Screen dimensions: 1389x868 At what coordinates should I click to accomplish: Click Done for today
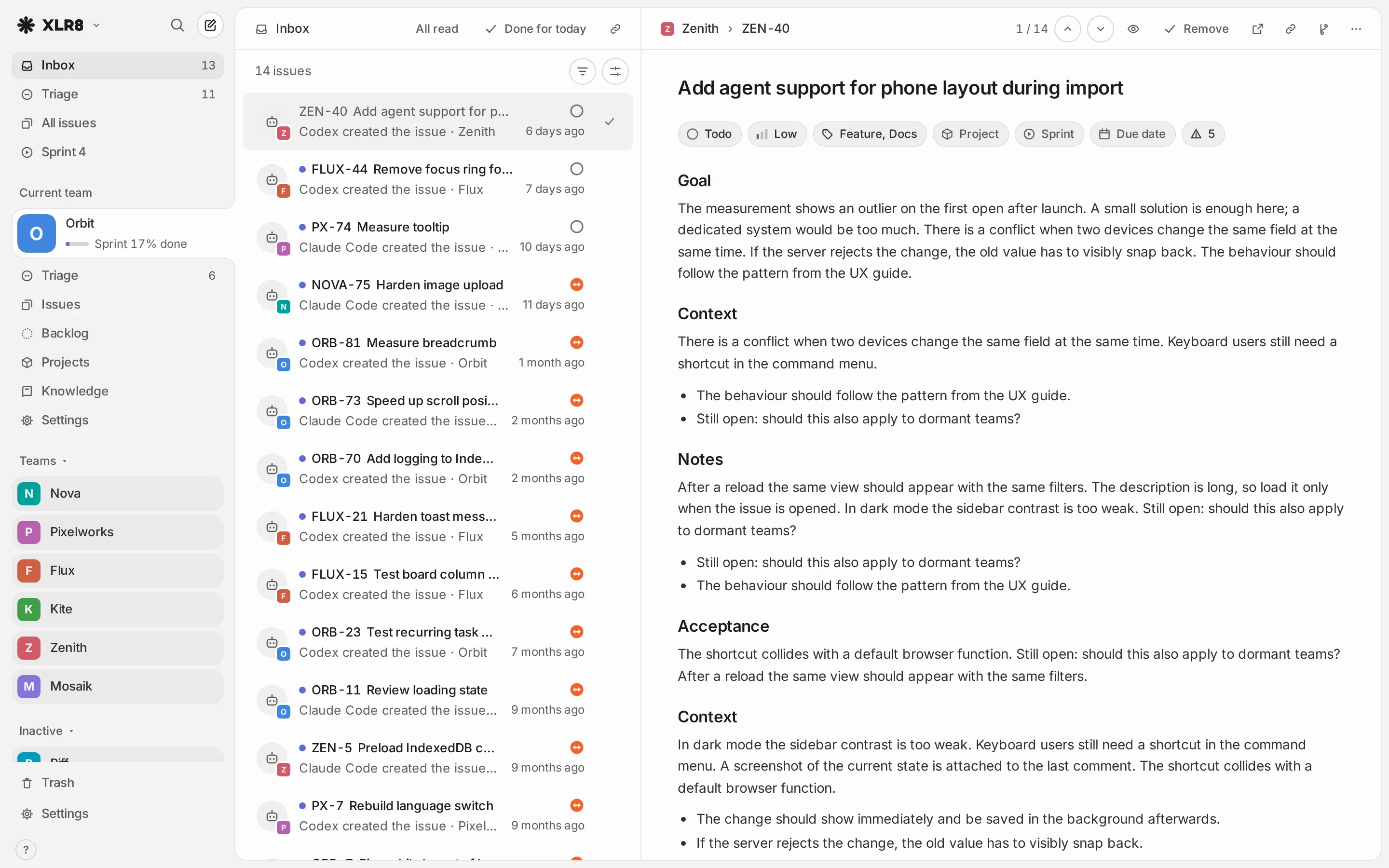[x=535, y=29]
